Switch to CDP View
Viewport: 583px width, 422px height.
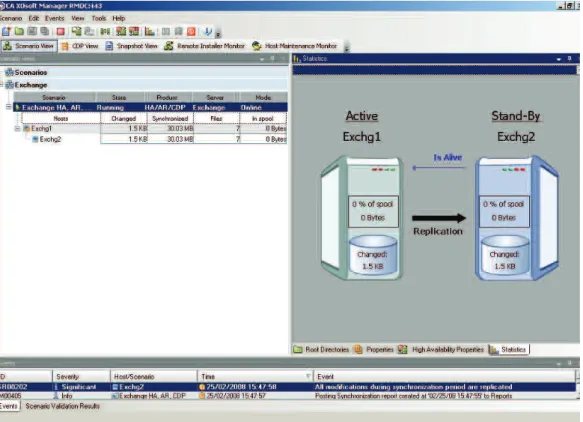point(80,46)
